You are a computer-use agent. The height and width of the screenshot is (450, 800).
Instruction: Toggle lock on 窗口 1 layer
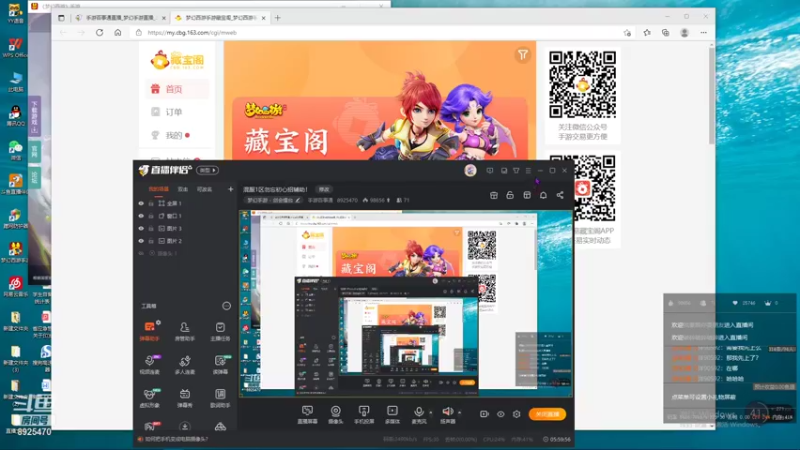point(151,216)
